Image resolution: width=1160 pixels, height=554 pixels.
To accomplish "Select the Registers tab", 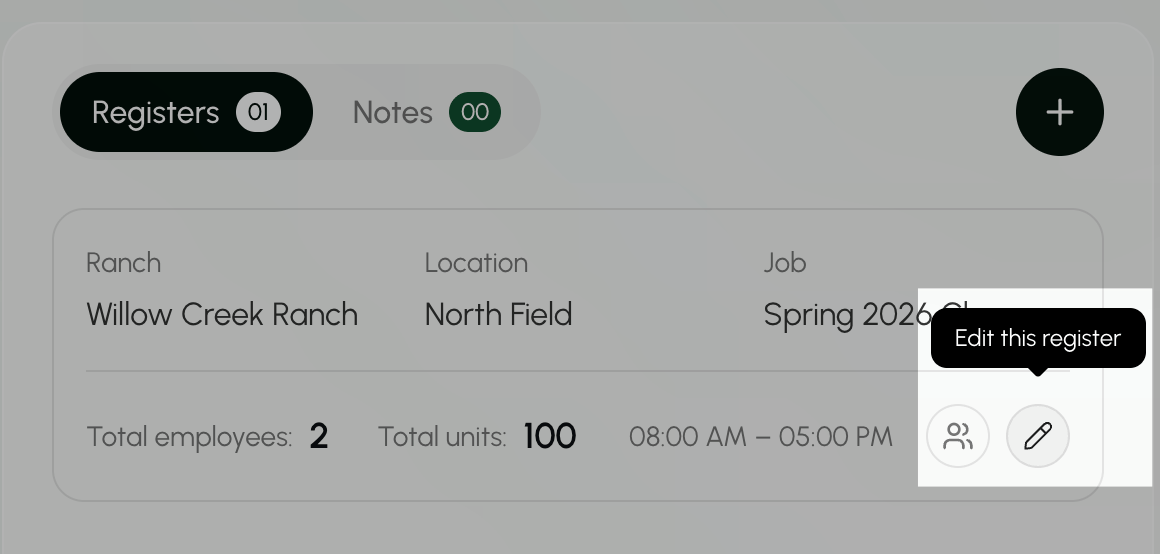I will 186,112.
